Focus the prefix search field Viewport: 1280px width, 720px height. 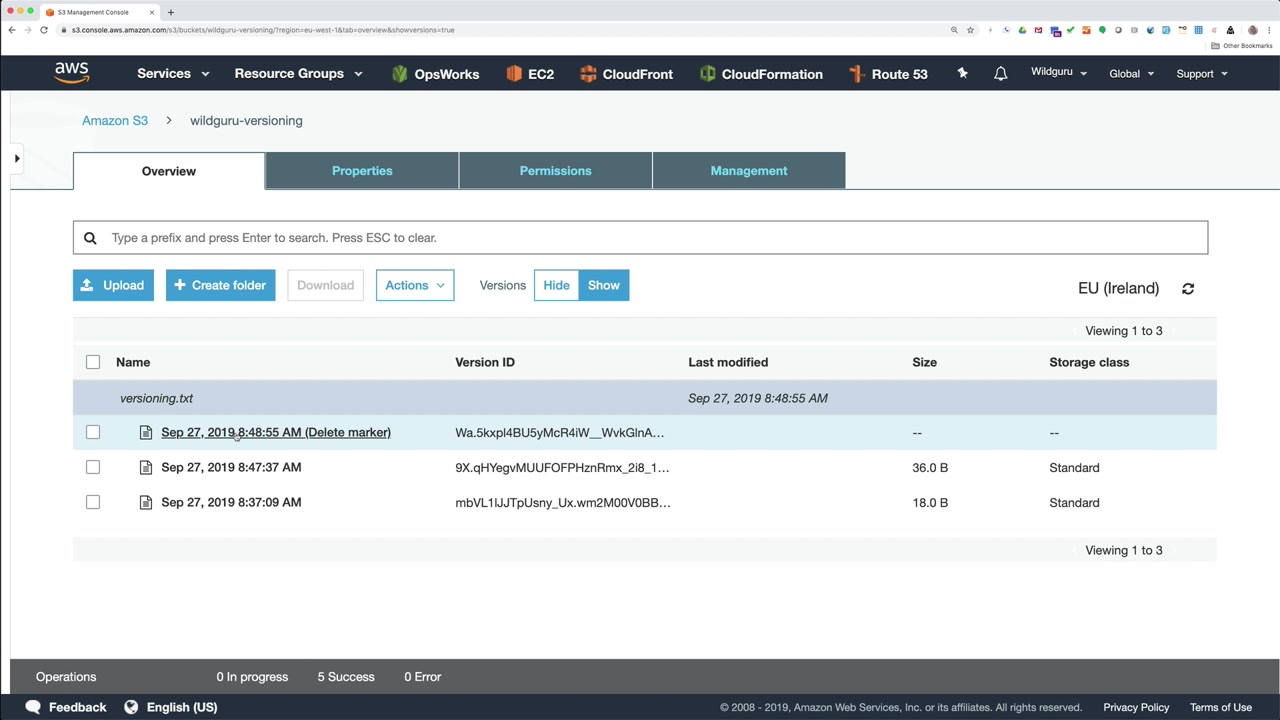click(x=640, y=238)
